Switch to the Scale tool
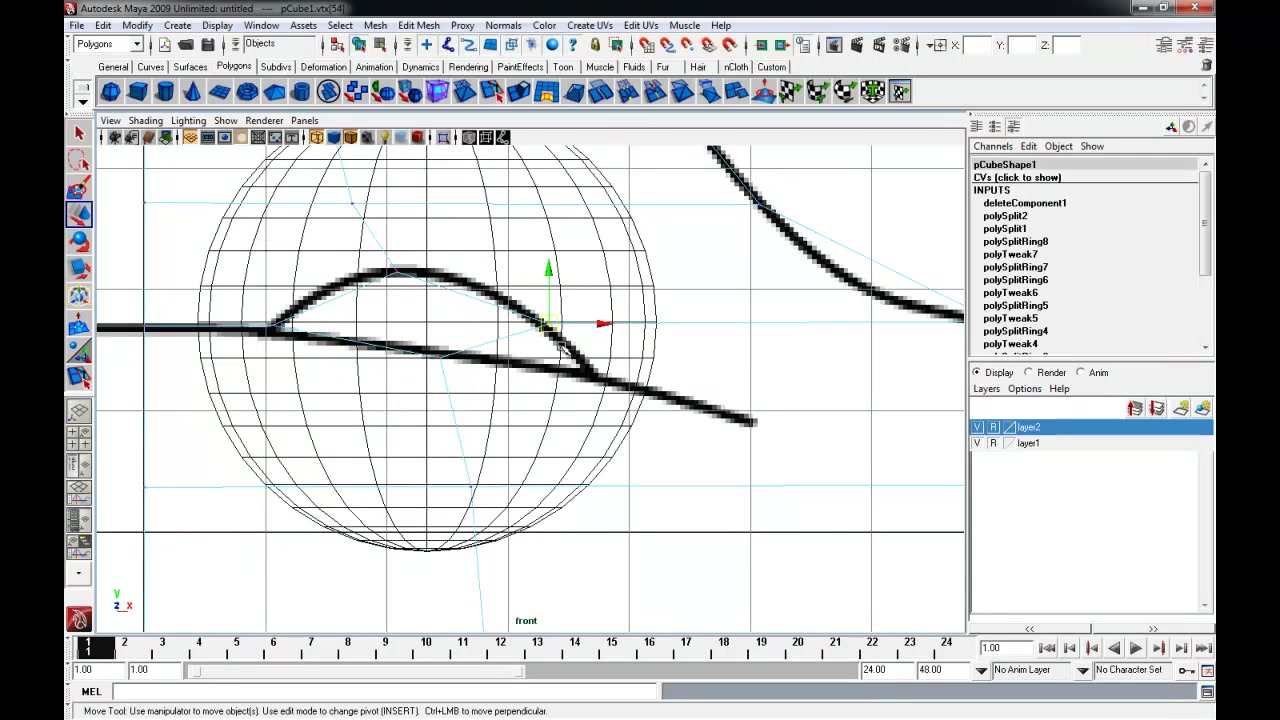The height and width of the screenshot is (720, 1280). [79, 268]
